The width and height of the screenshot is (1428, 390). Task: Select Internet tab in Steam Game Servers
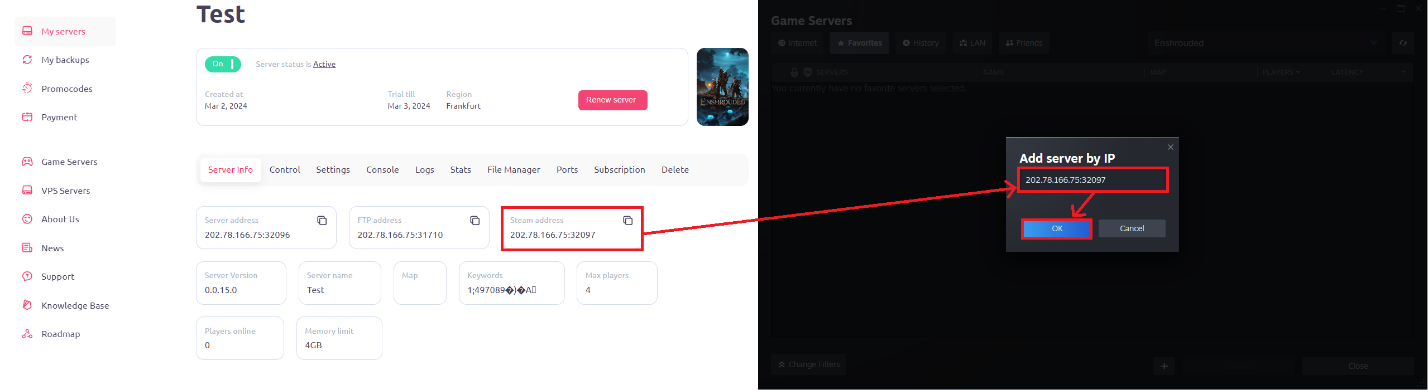(x=798, y=43)
